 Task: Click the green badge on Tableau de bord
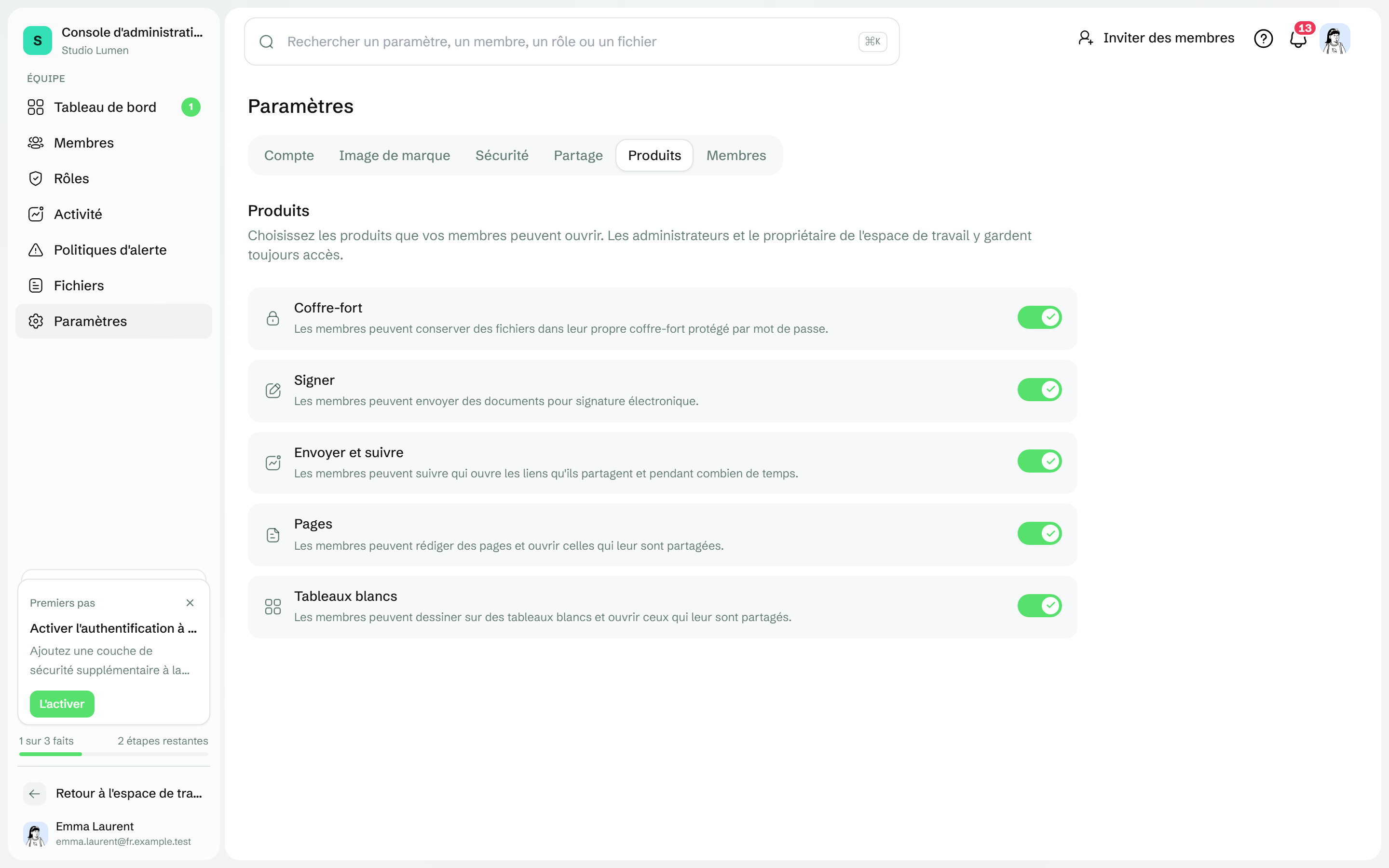[x=191, y=108]
